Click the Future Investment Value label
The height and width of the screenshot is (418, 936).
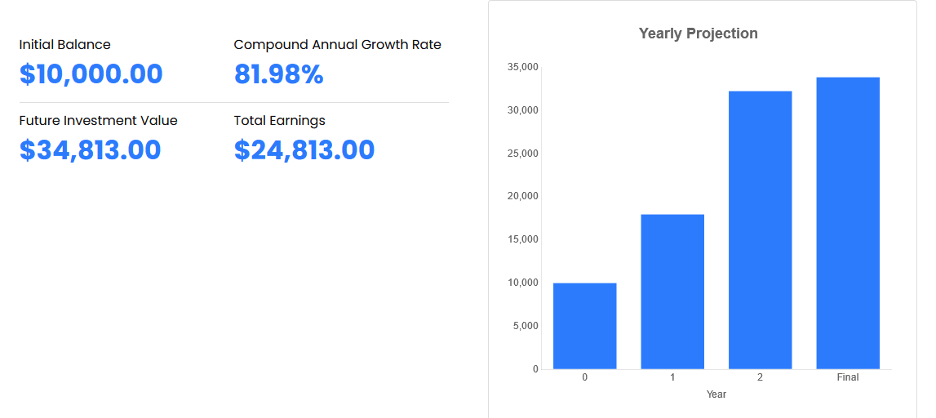(98, 121)
